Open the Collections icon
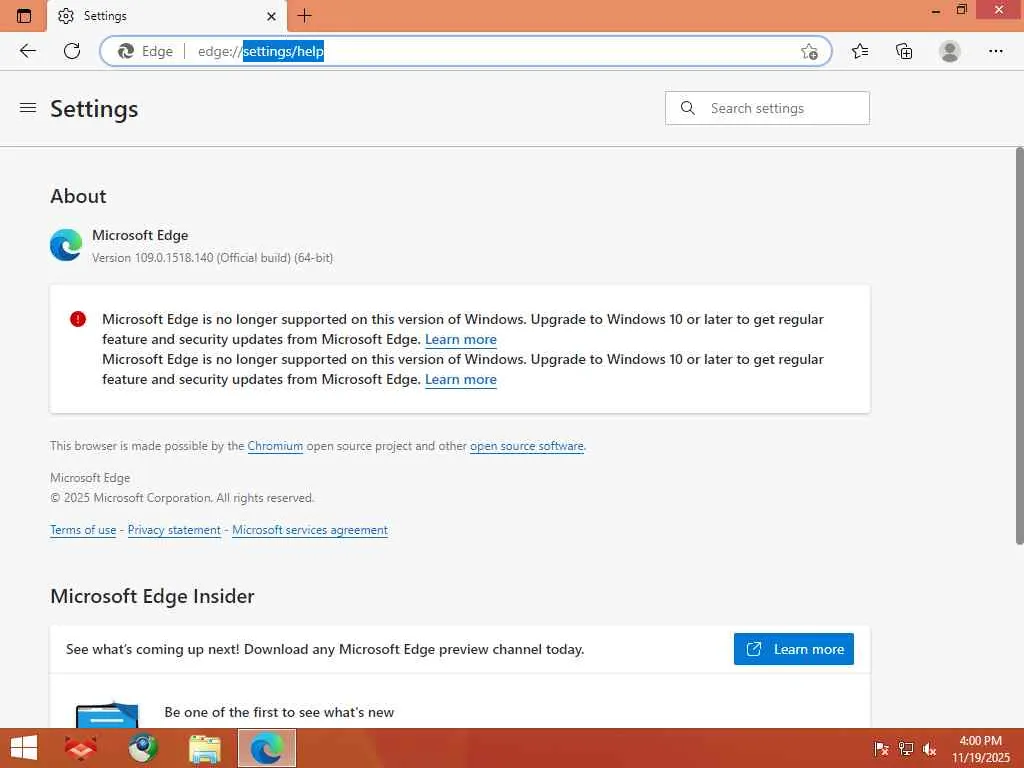Screen dimensions: 1024x768 coord(904,51)
